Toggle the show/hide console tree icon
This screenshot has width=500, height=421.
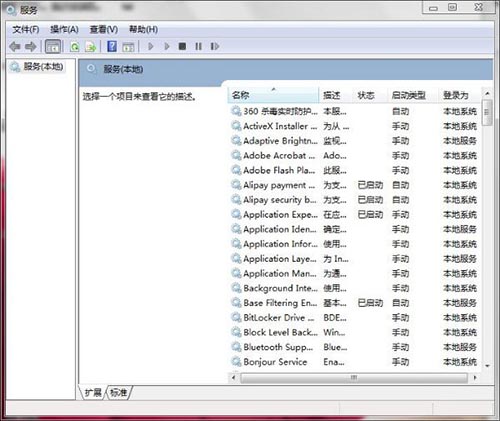coord(53,46)
